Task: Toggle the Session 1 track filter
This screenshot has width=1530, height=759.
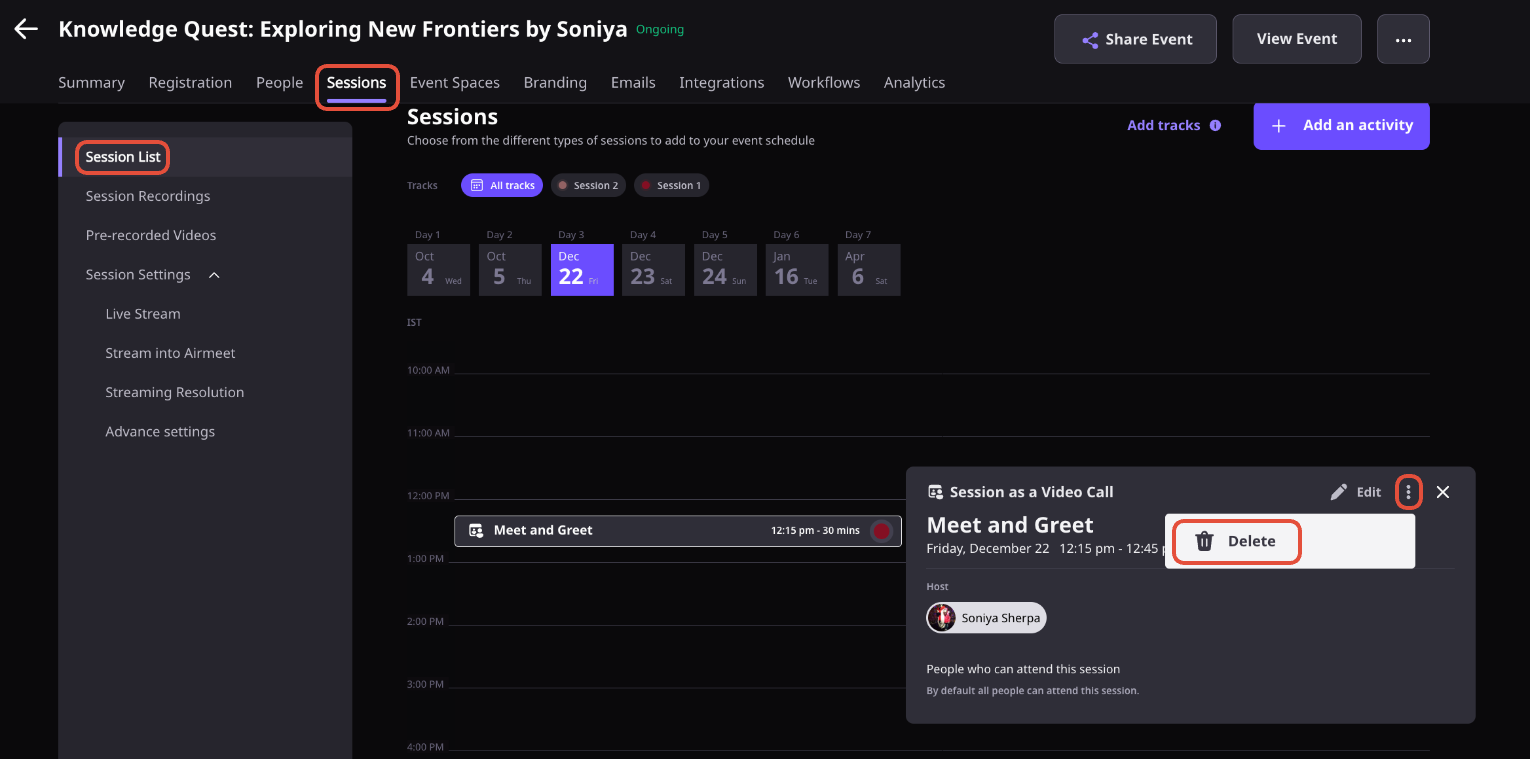Action: point(671,185)
